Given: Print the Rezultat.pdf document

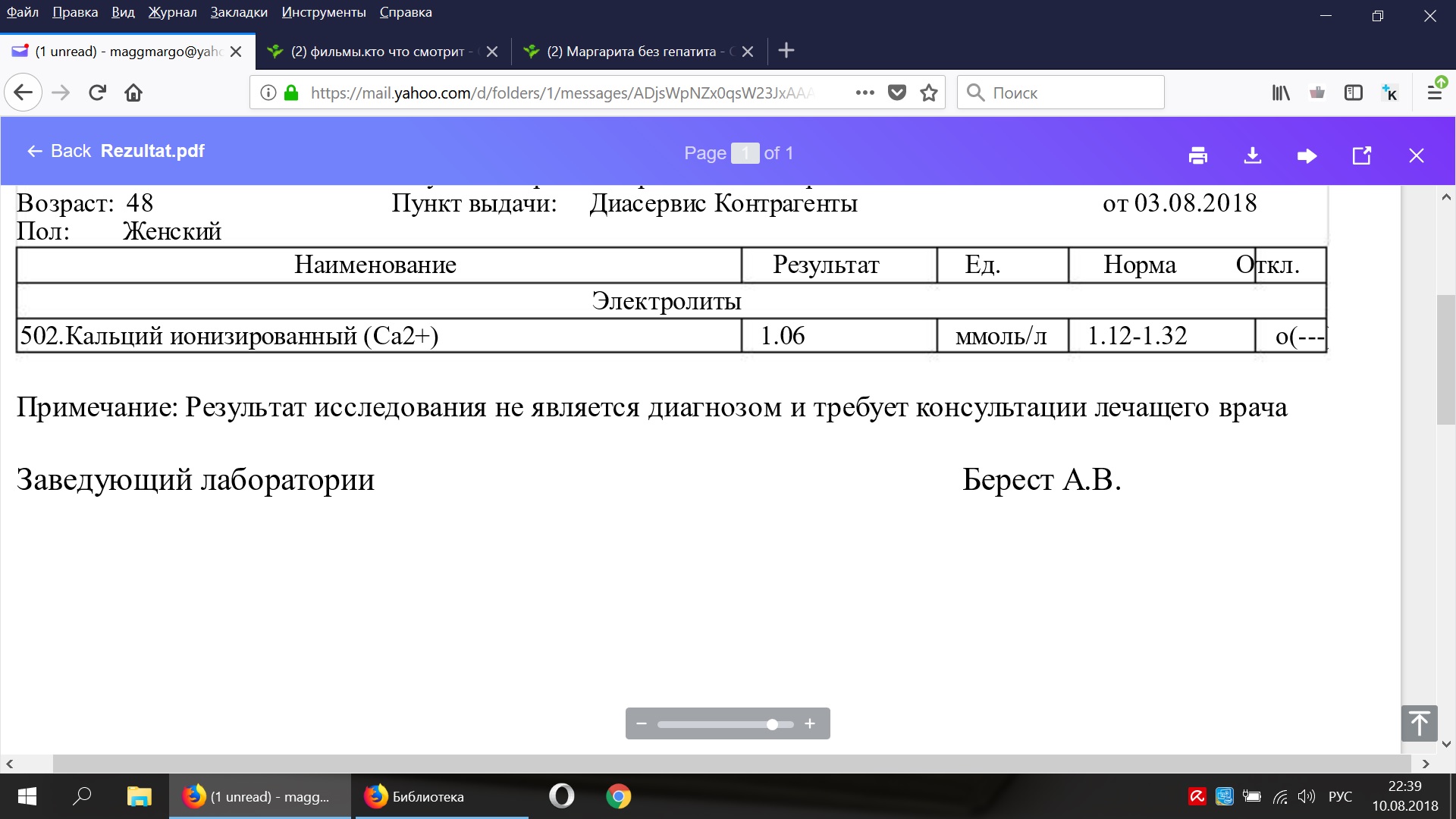Looking at the screenshot, I should coord(1197,155).
